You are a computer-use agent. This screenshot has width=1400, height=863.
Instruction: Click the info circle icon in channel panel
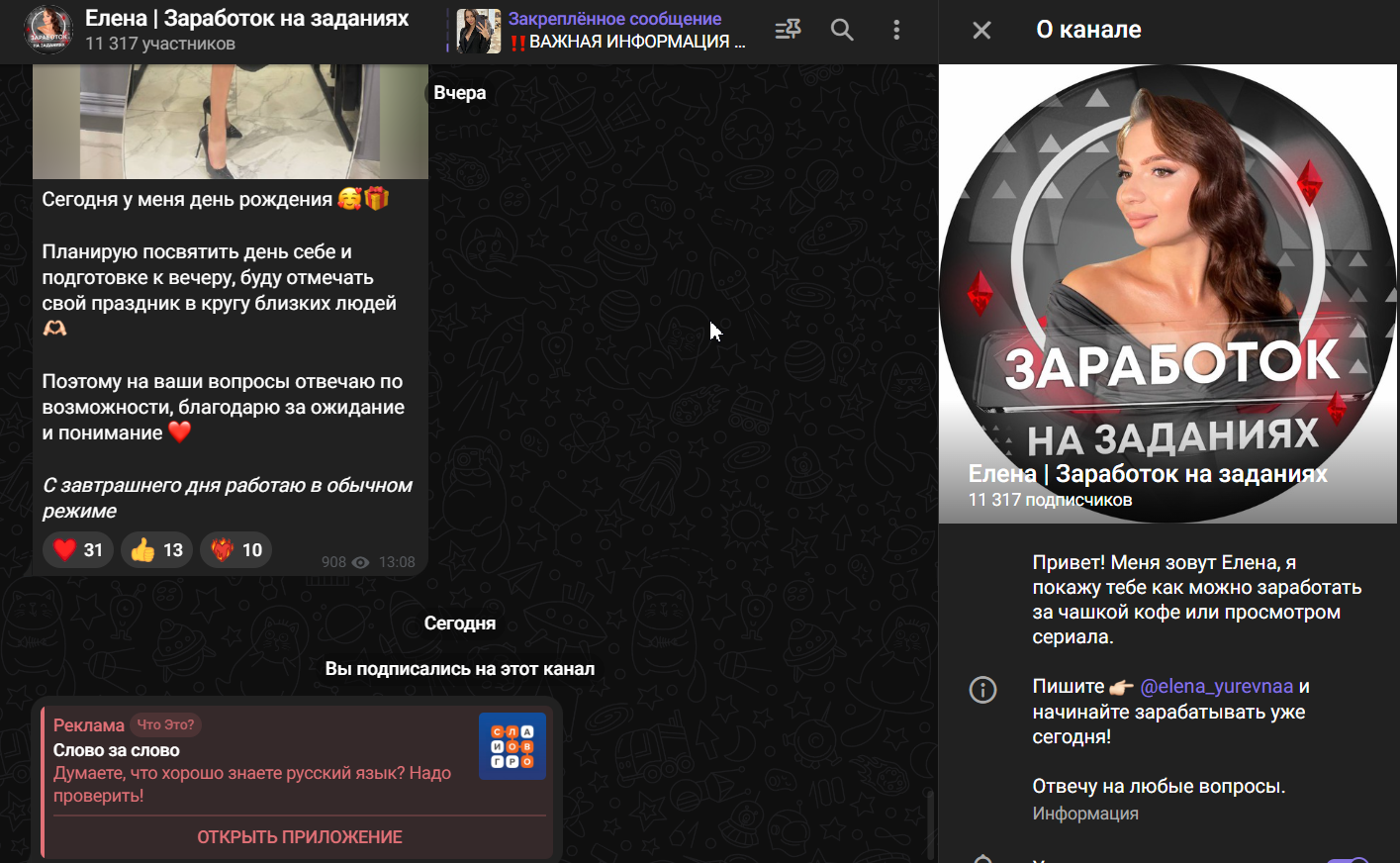point(982,690)
